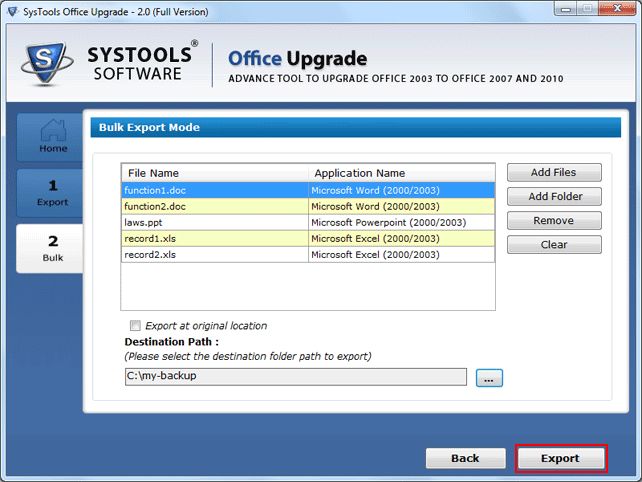
Task: Sort by File Name column header
Action: click(x=215, y=173)
